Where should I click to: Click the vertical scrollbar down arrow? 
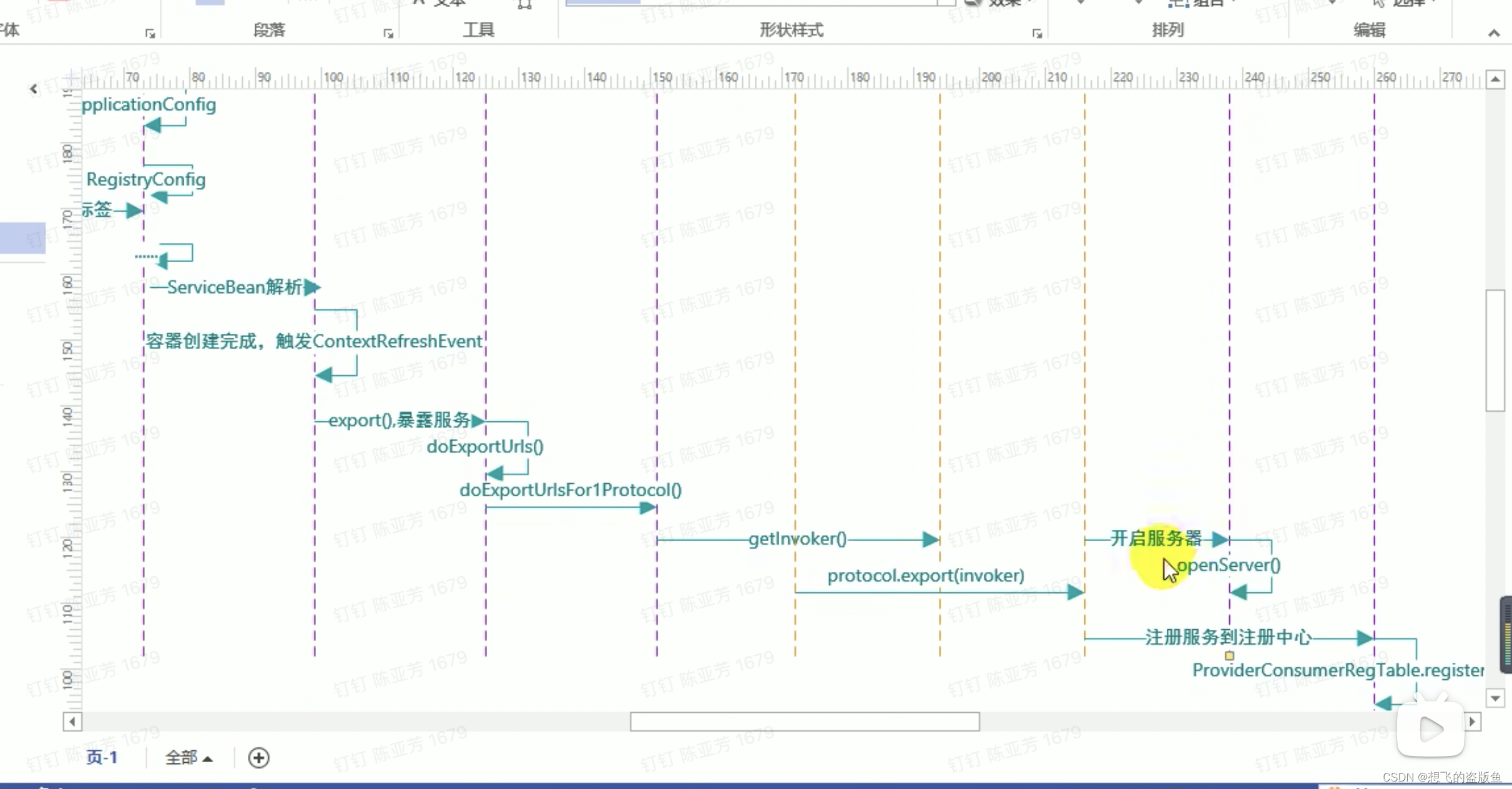click(1495, 698)
